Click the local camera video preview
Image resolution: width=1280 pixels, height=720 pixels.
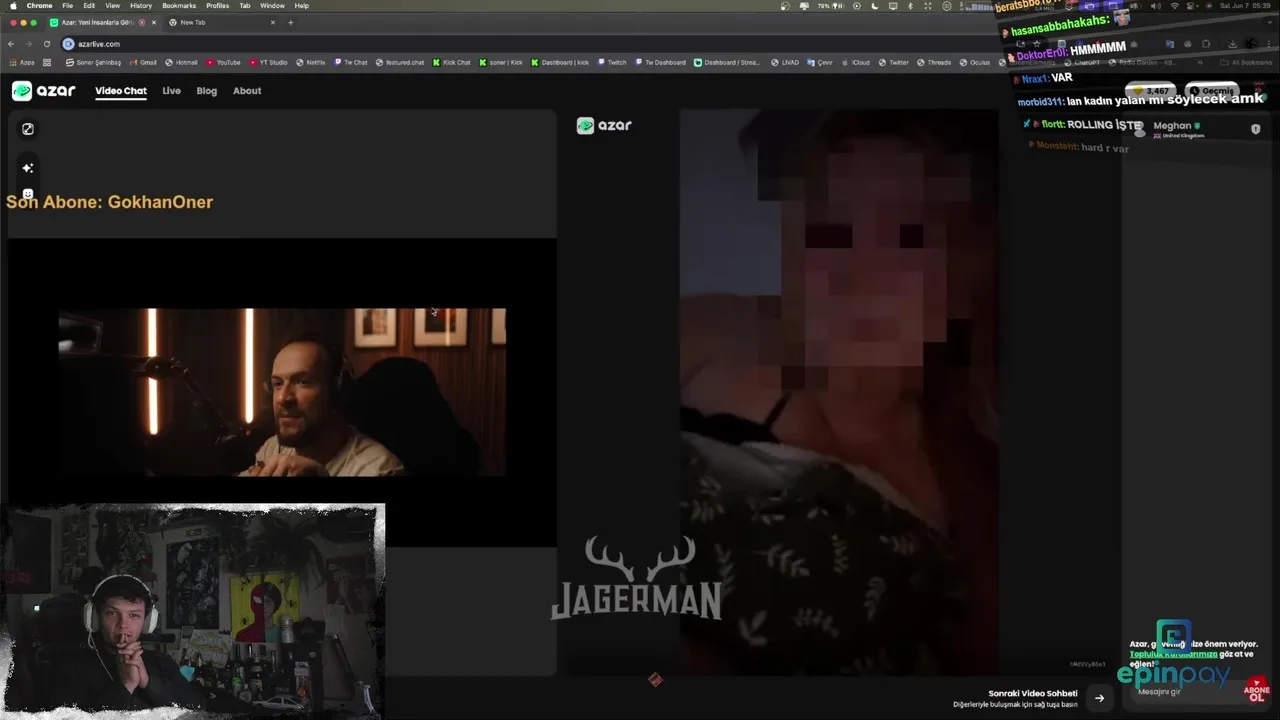pyautogui.click(x=282, y=392)
